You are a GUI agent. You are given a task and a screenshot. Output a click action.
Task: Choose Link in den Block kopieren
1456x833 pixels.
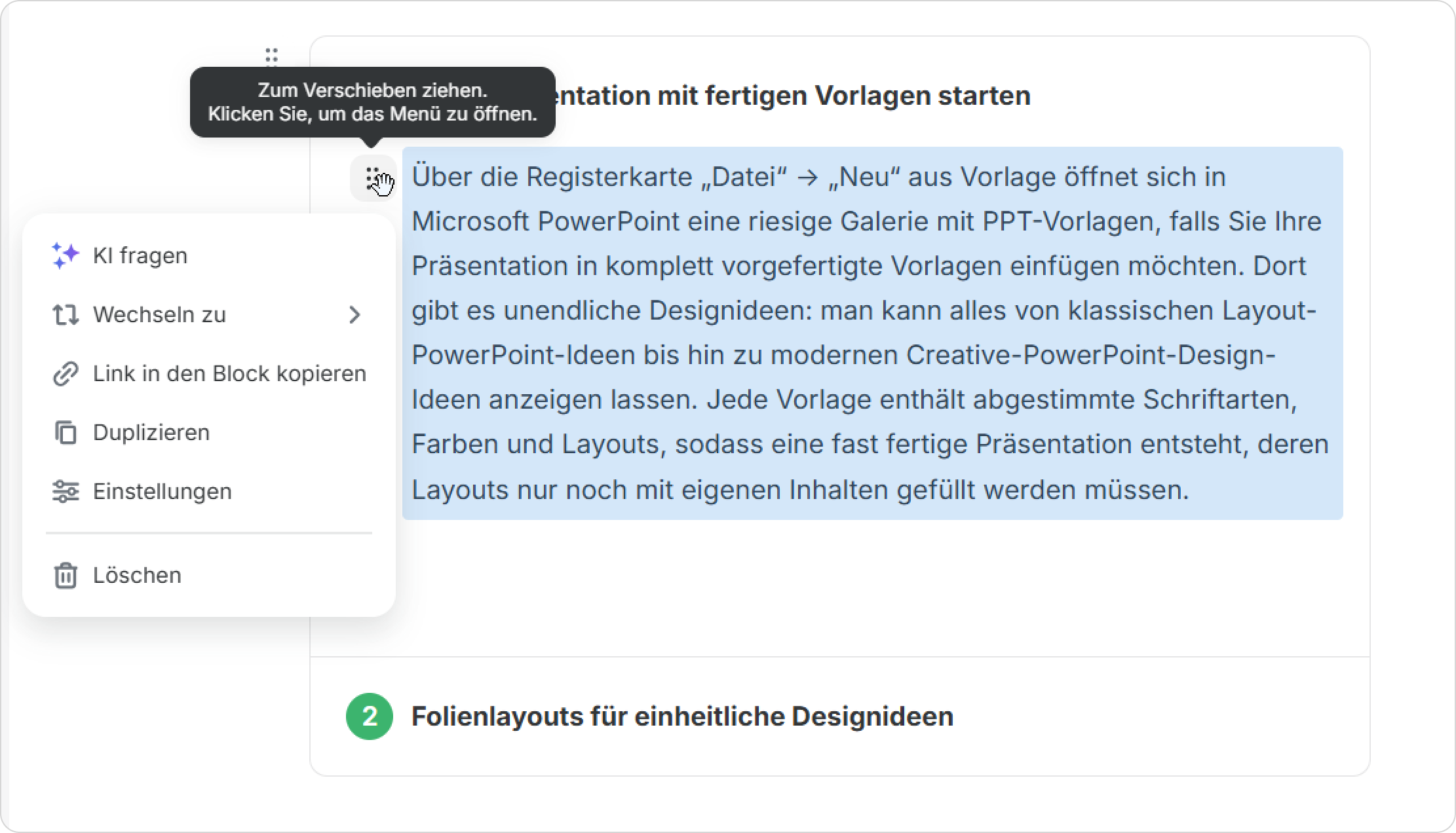pyautogui.click(x=229, y=374)
